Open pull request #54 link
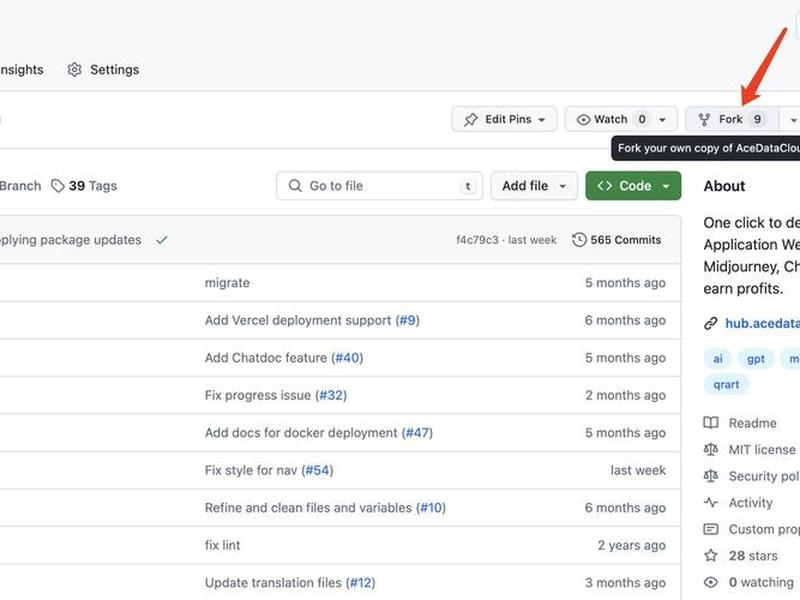Screen dimensions: 800x600 pos(317,470)
